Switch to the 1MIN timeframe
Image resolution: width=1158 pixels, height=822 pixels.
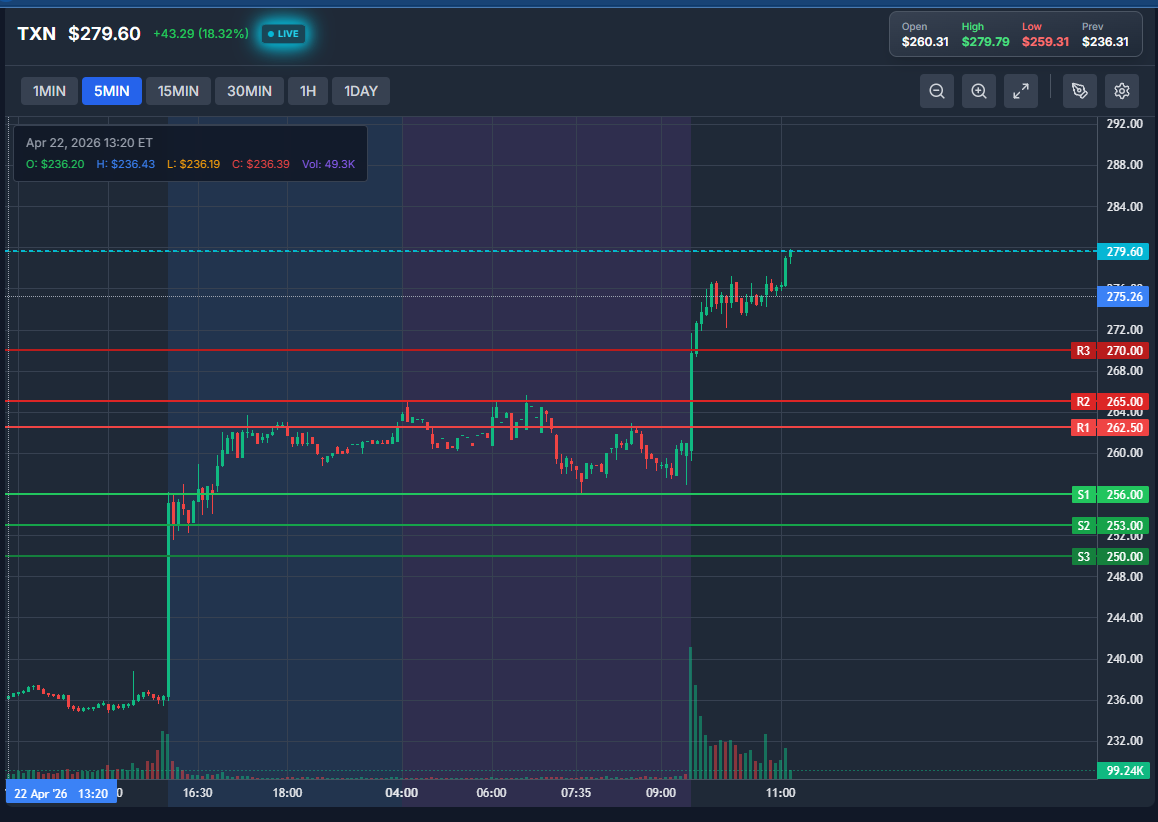pyautogui.click(x=49, y=91)
